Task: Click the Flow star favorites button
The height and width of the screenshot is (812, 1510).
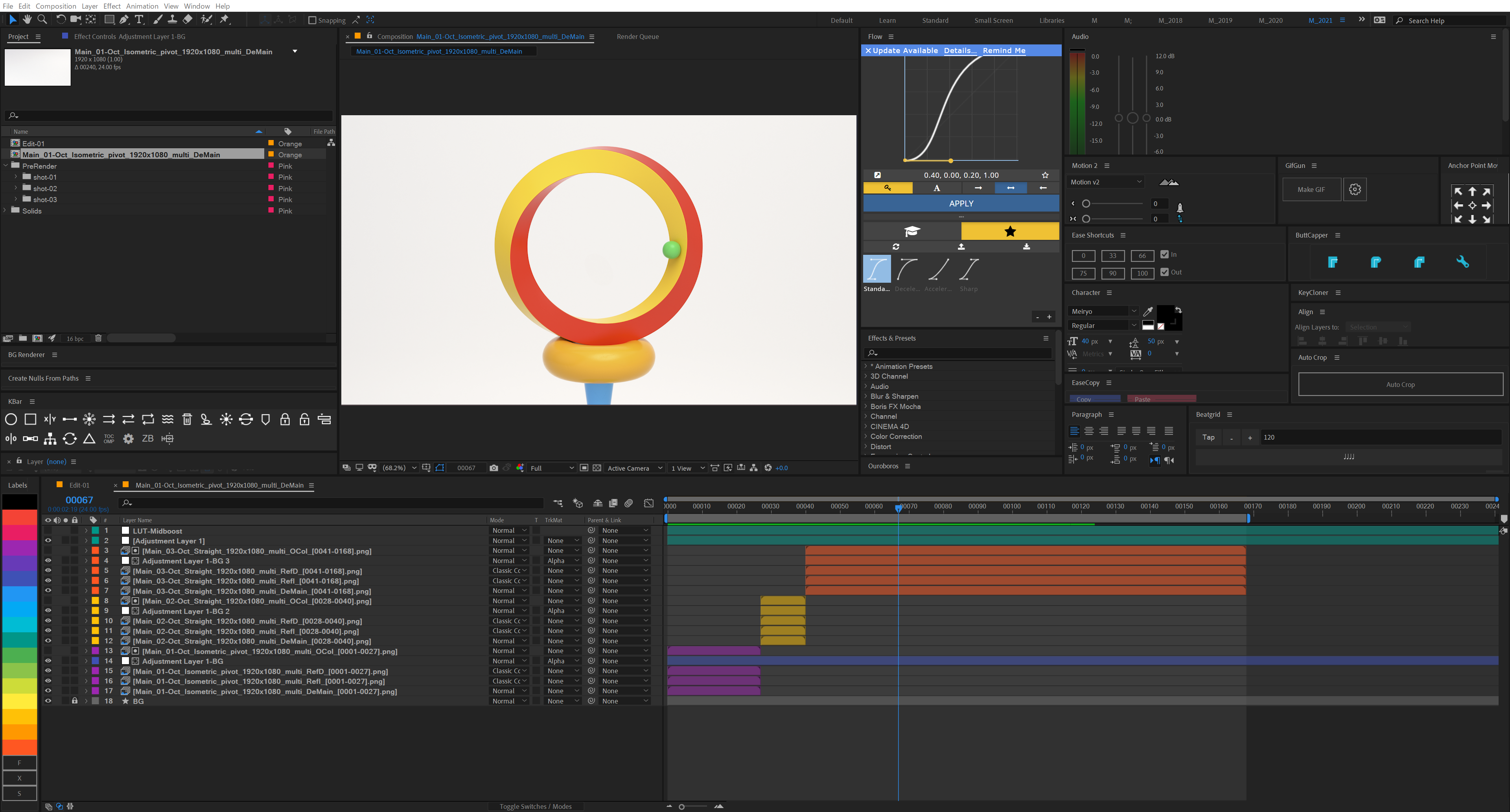Action: click(x=1009, y=231)
